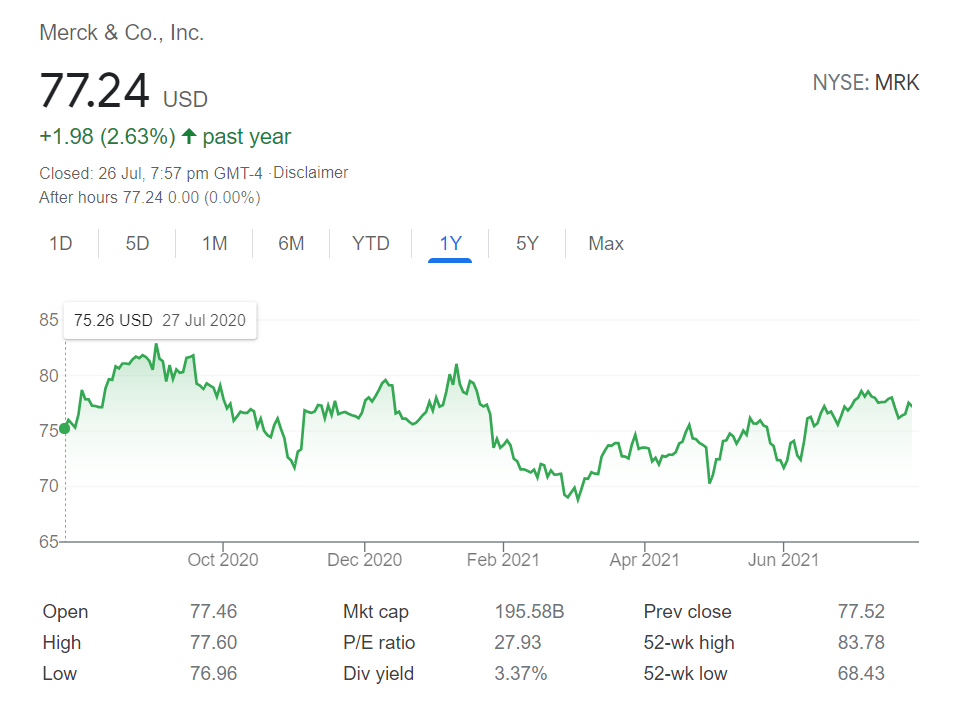The height and width of the screenshot is (724, 957).
Task: Select the 1D chart range
Action: tap(60, 243)
